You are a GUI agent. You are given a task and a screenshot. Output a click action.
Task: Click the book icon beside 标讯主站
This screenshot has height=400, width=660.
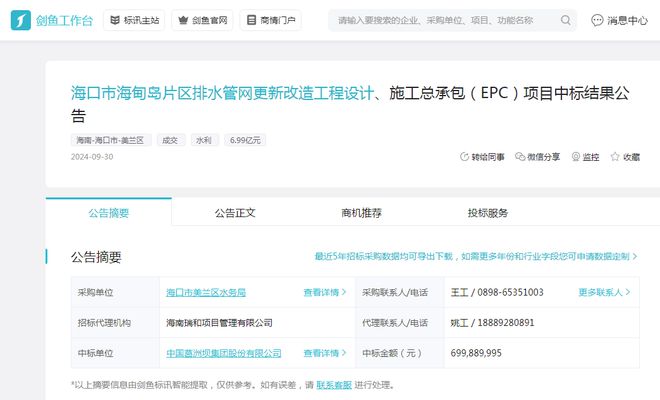click(x=114, y=20)
